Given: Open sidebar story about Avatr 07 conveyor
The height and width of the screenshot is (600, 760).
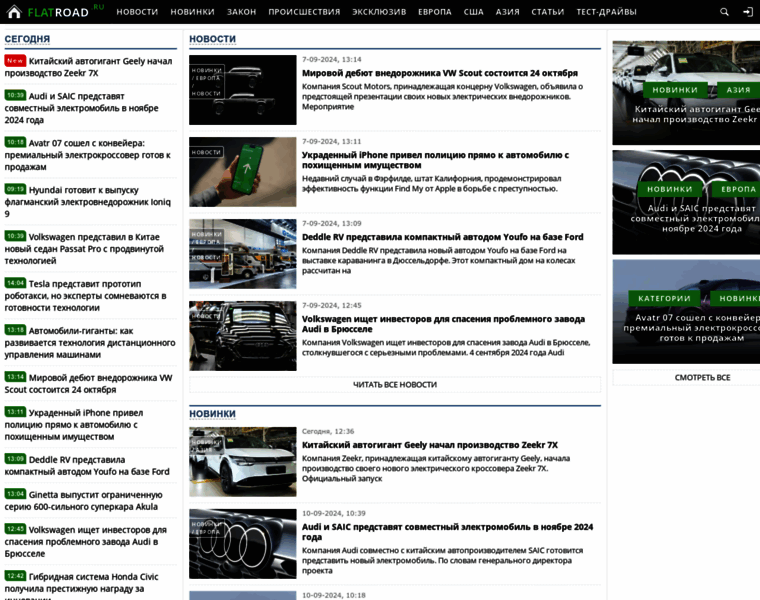Looking at the screenshot, I should [88, 155].
